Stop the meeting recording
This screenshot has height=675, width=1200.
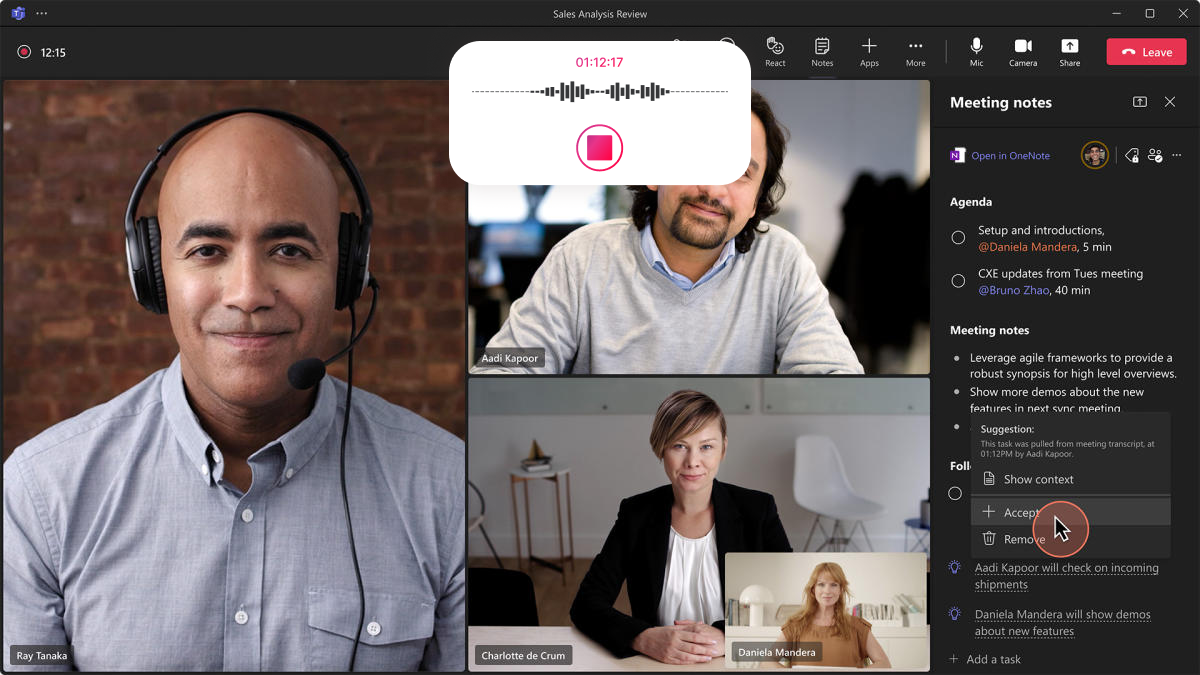pos(599,147)
